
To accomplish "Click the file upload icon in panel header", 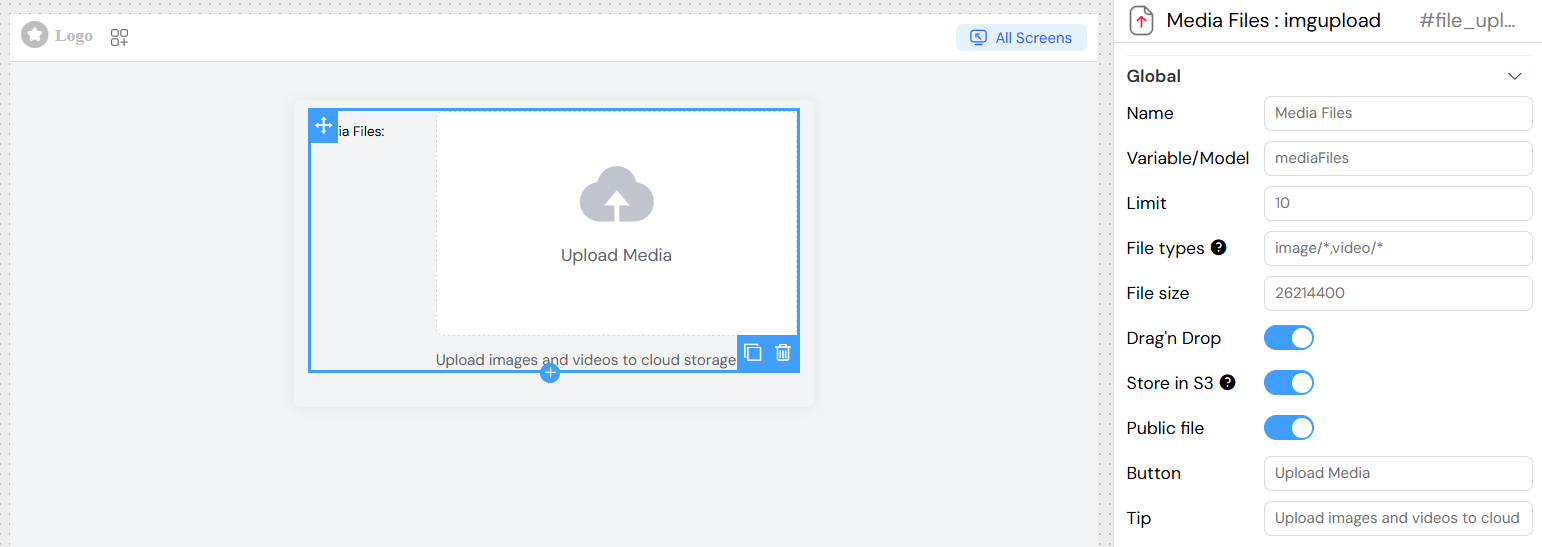I will [1140, 21].
